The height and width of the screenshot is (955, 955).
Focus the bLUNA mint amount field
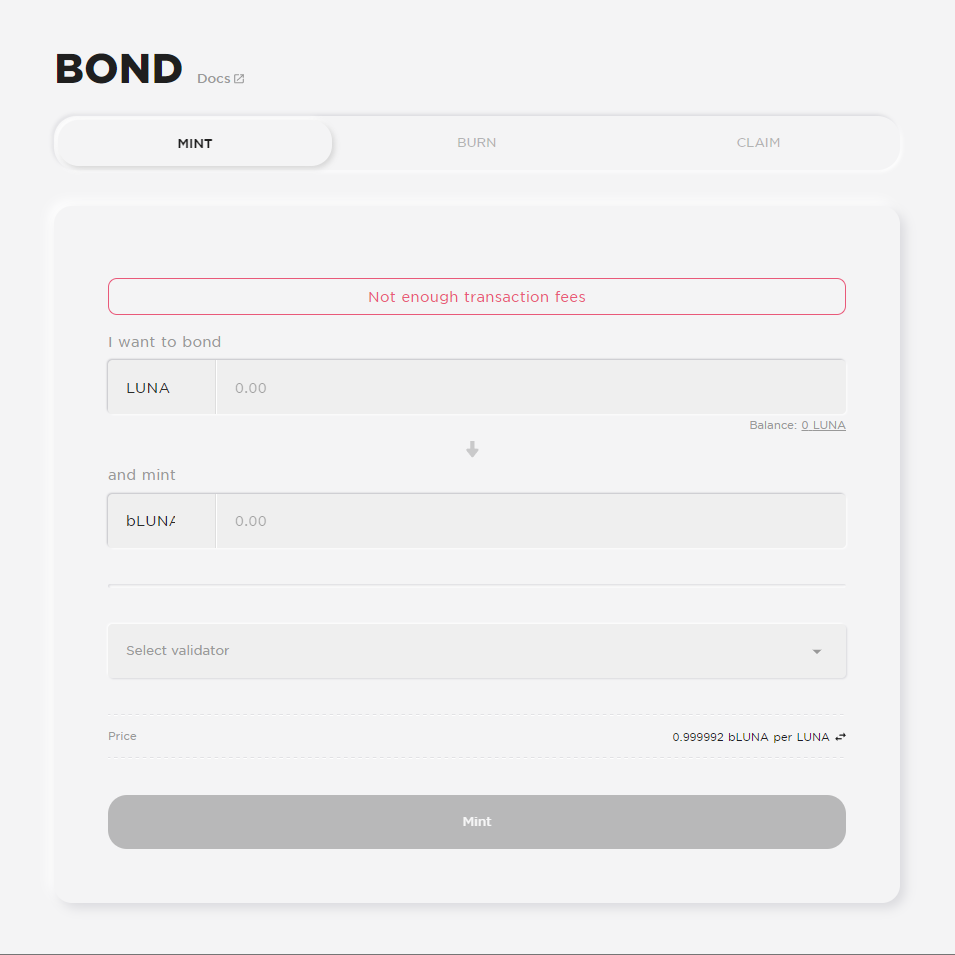pos(530,521)
